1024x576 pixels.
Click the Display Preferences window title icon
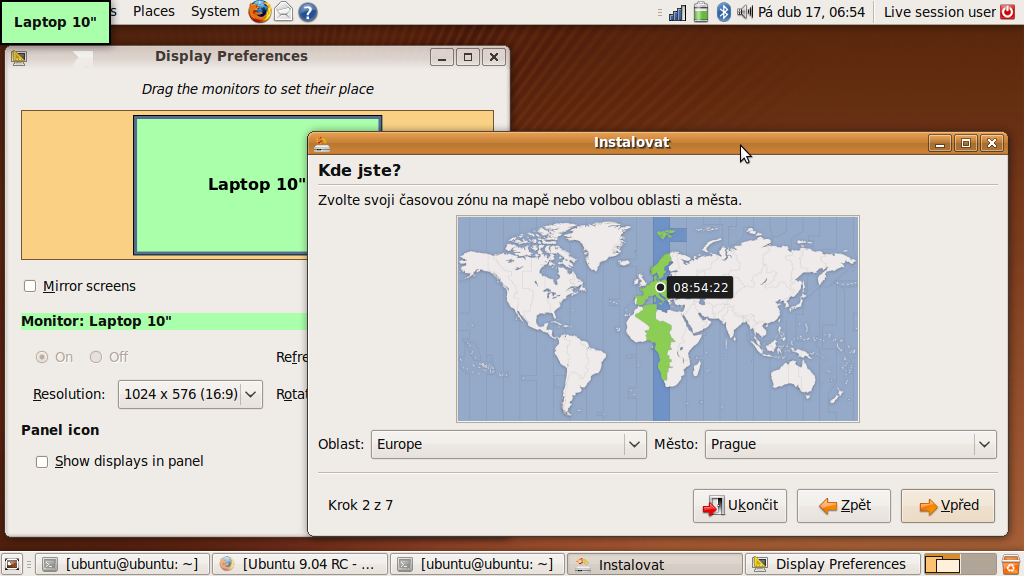(19, 57)
